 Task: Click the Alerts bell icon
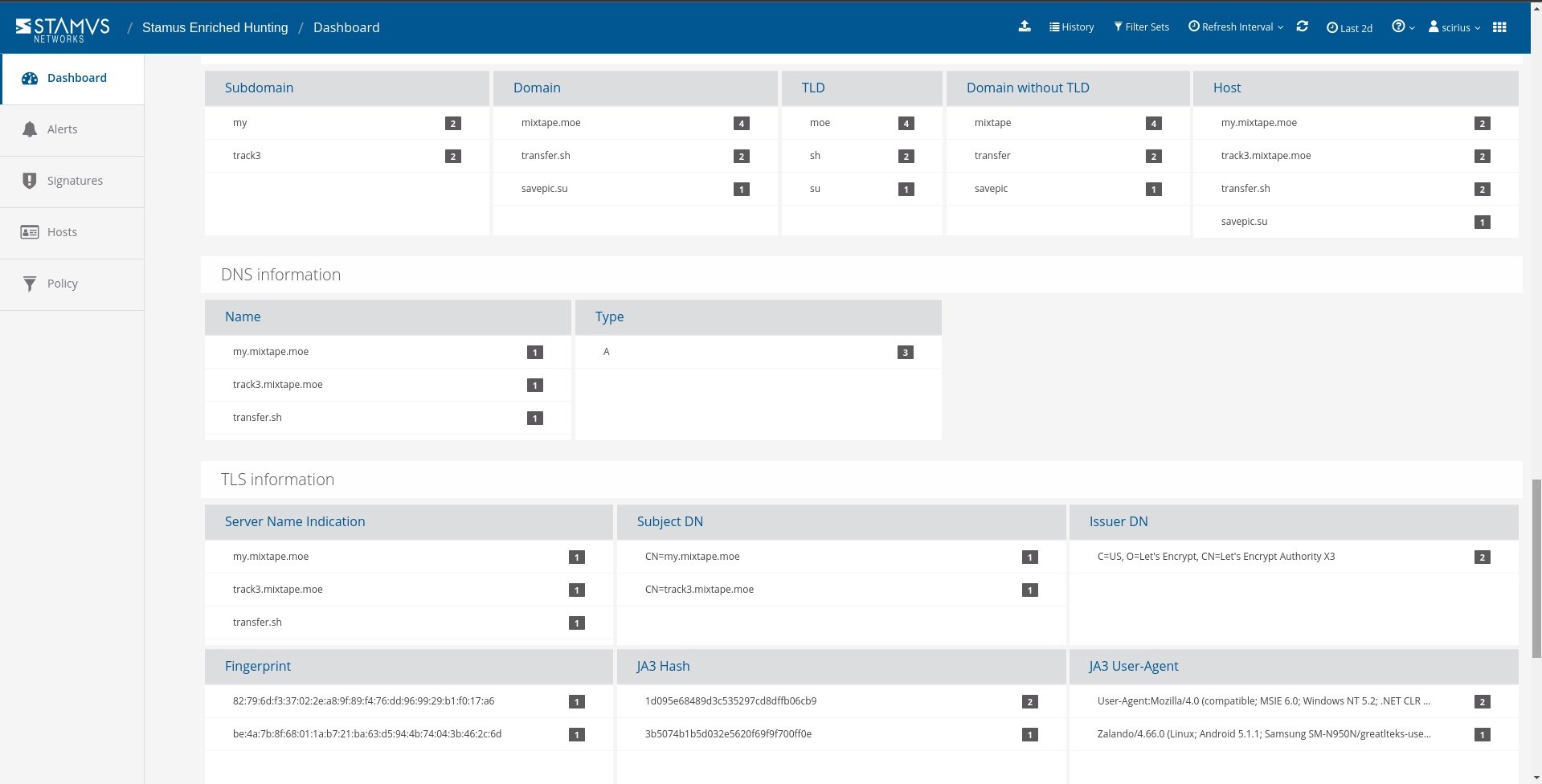30,129
